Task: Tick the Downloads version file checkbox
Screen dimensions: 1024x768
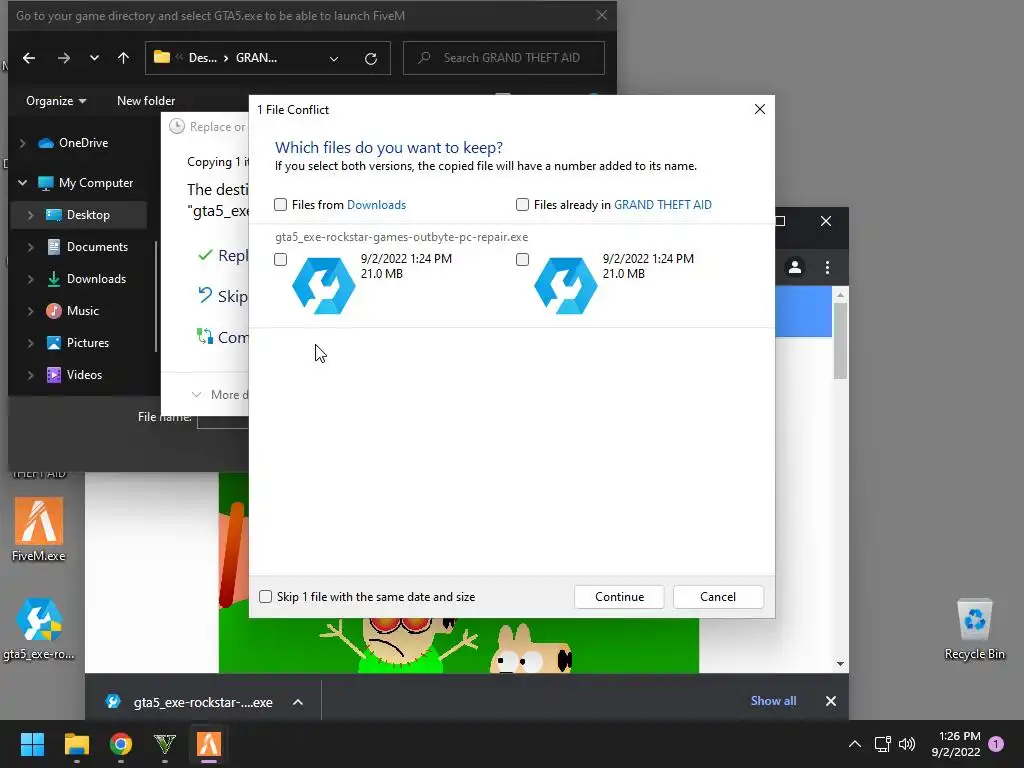Action: pos(280,260)
